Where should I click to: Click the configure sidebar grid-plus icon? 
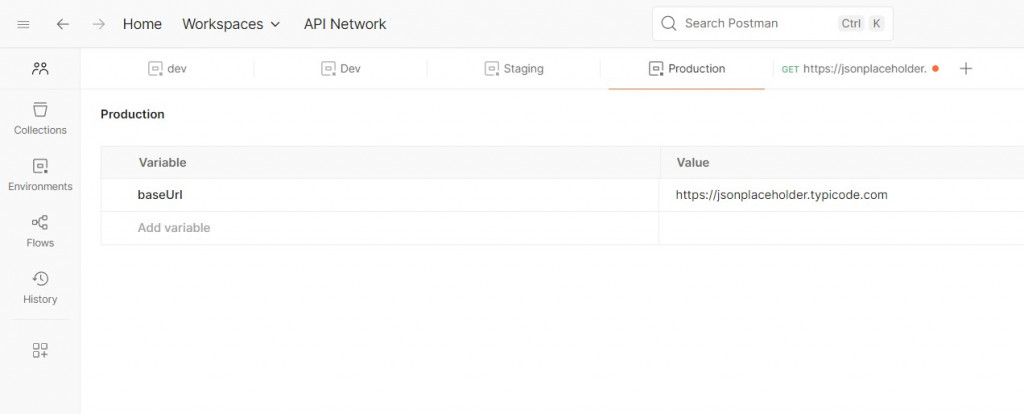pos(40,350)
